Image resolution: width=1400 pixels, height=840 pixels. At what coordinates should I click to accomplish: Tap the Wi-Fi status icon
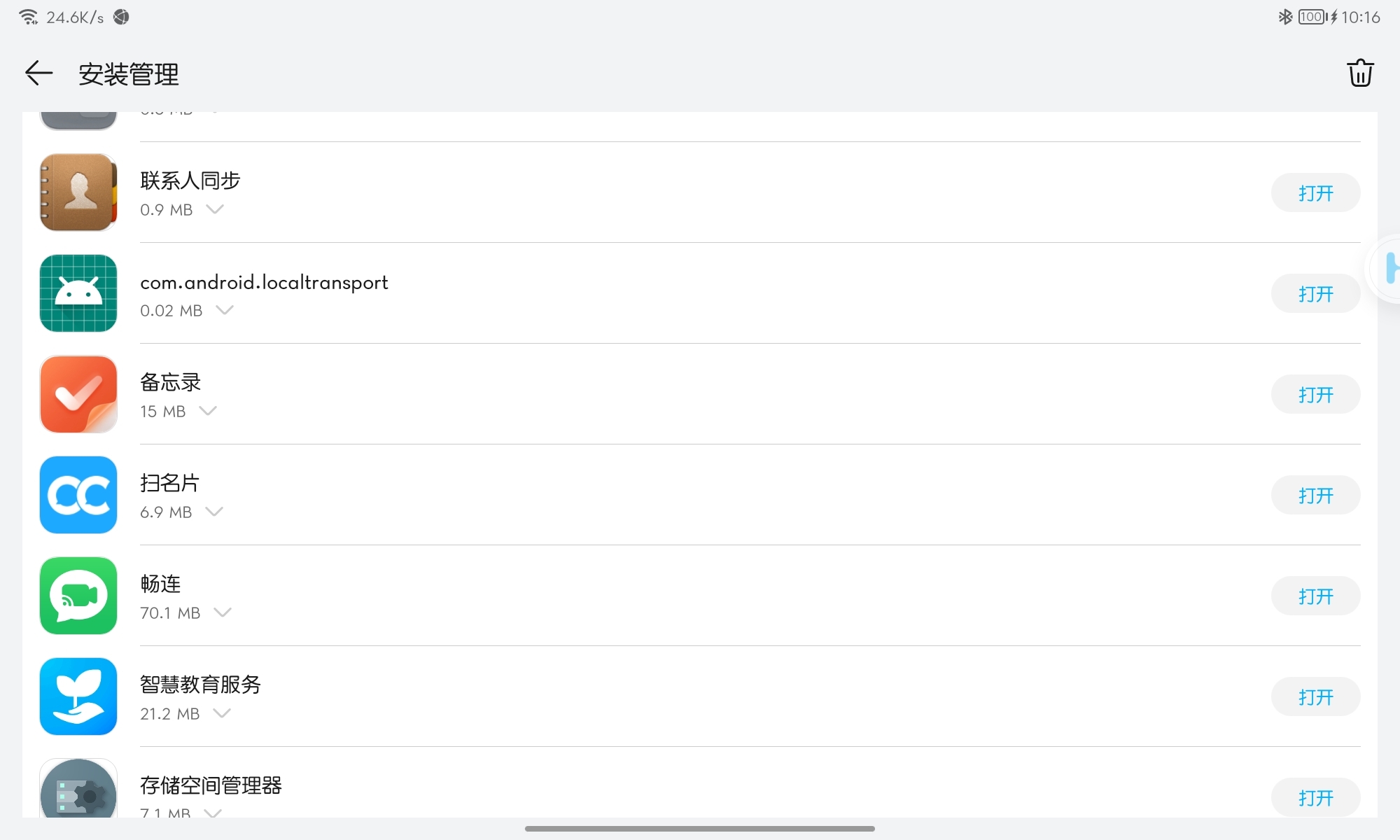[x=29, y=17]
